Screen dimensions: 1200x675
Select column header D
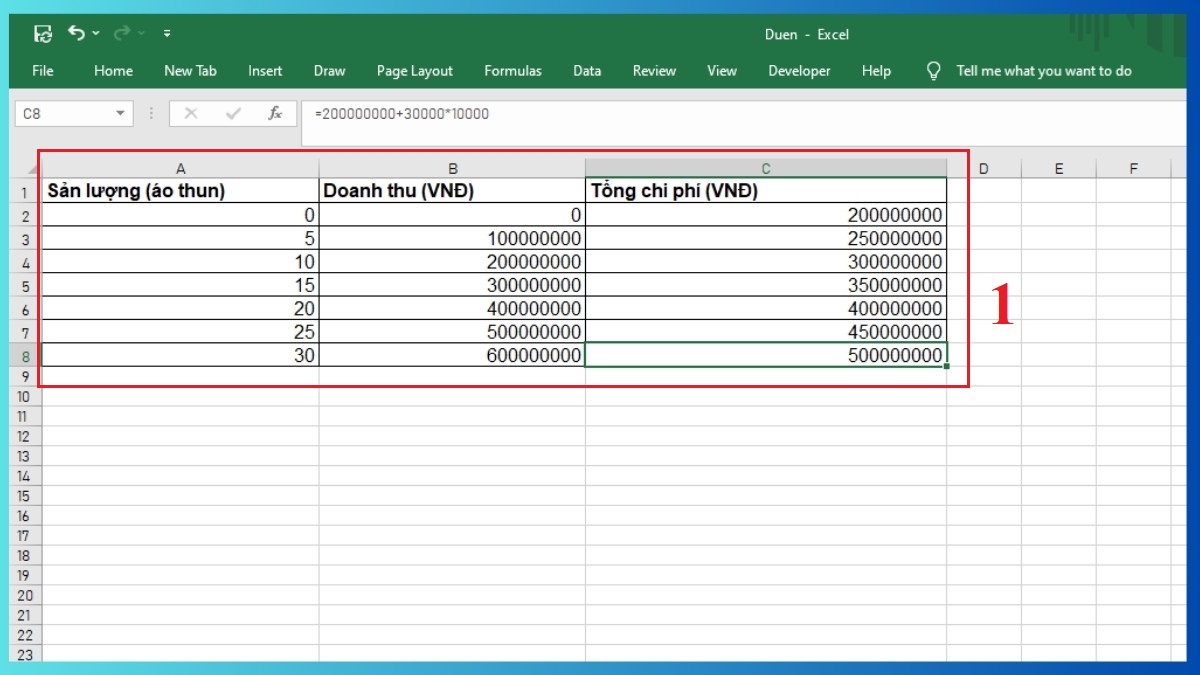pyautogui.click(x=984, y=167)
